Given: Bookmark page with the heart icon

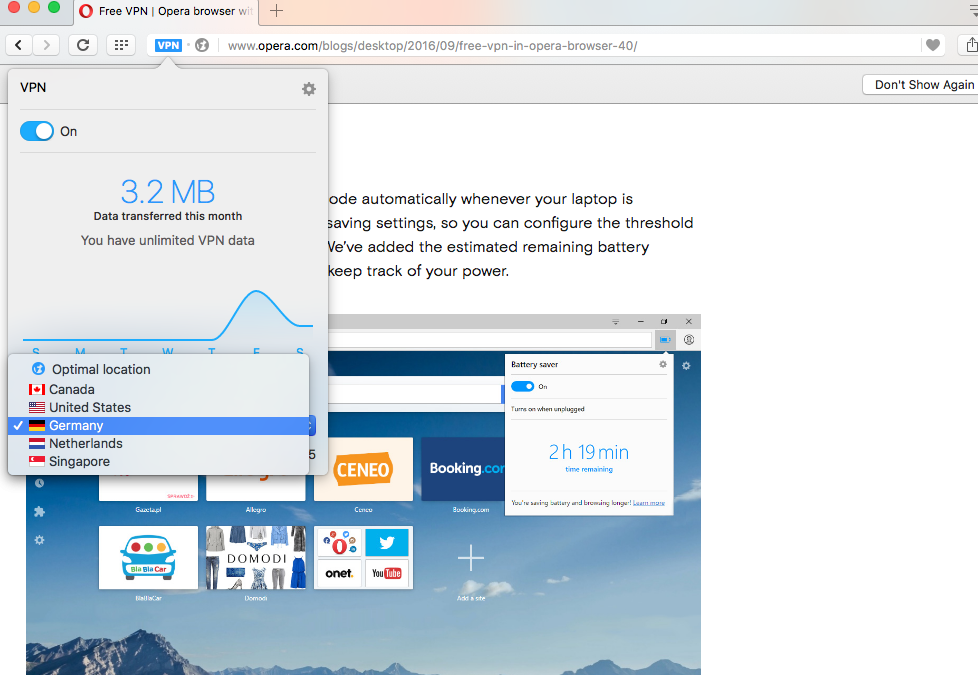Looking at the screenshot, I should [932, 45].
